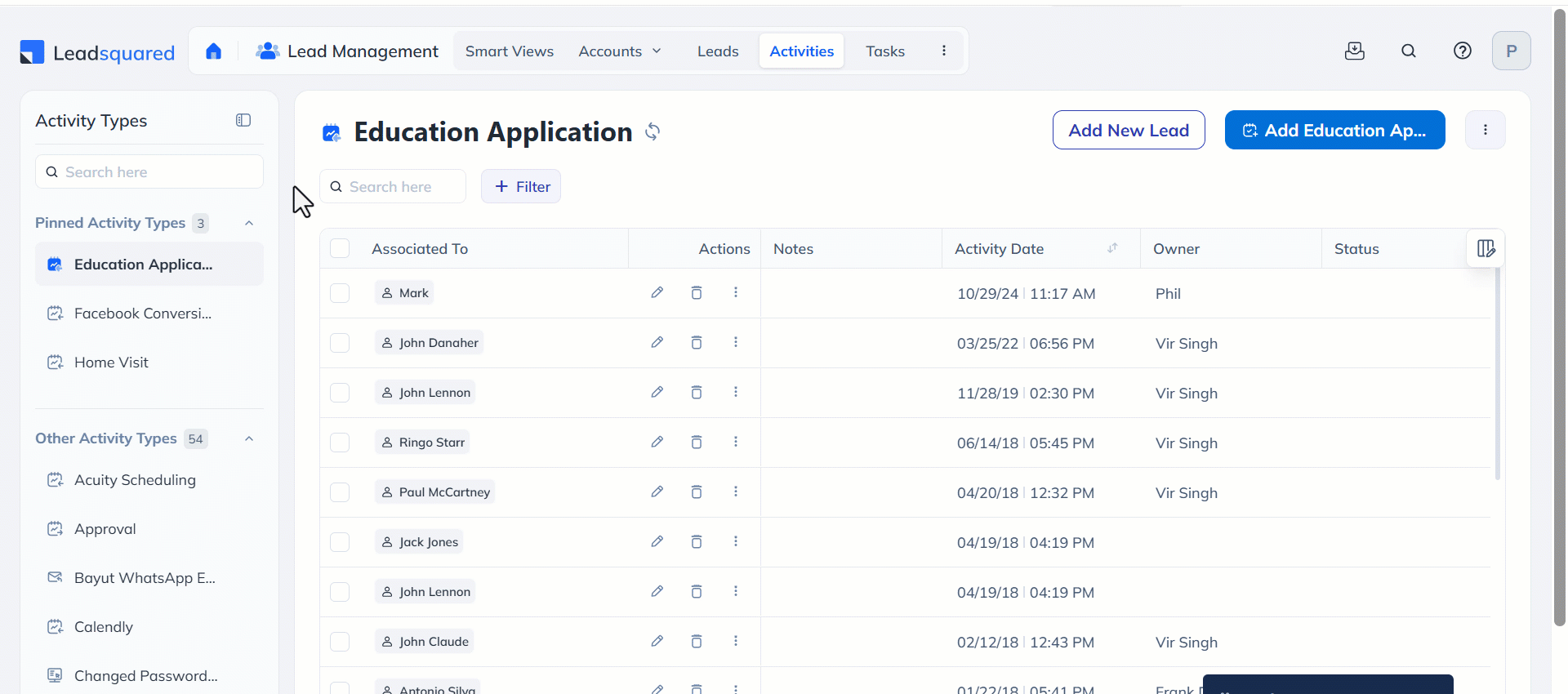Add a Filter to the list
The height and width of the screenshot is (694, 1568).
521,186
